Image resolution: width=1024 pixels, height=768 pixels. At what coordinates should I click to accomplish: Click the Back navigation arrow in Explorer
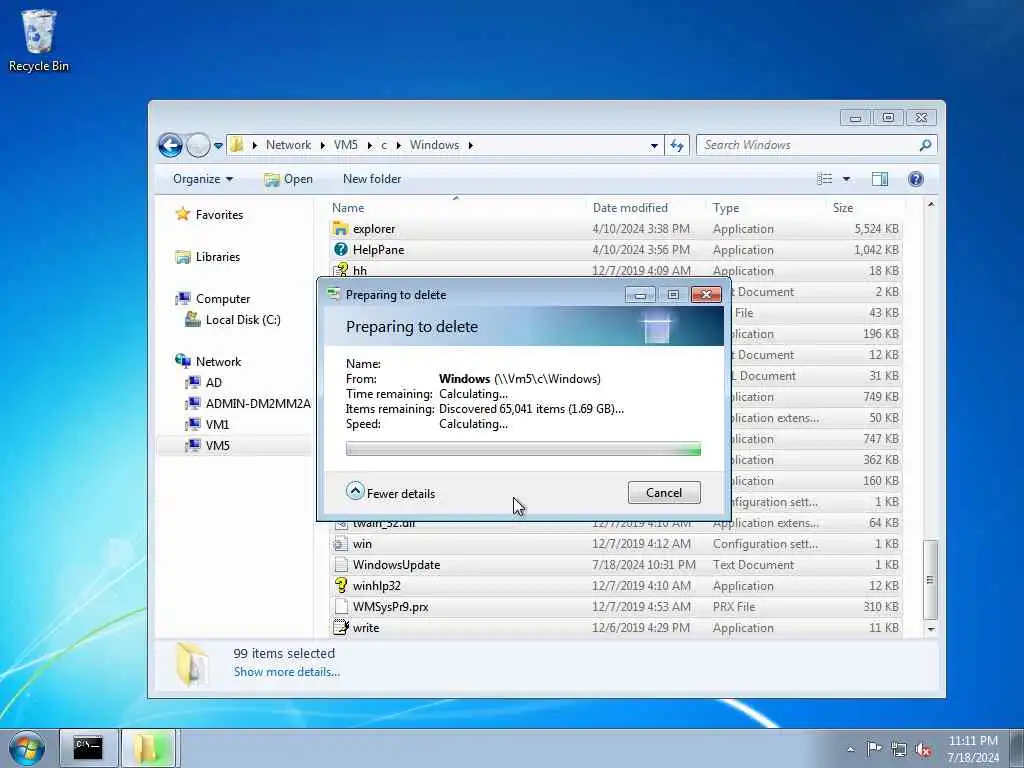pyautogui.click(x=170, y=145)
